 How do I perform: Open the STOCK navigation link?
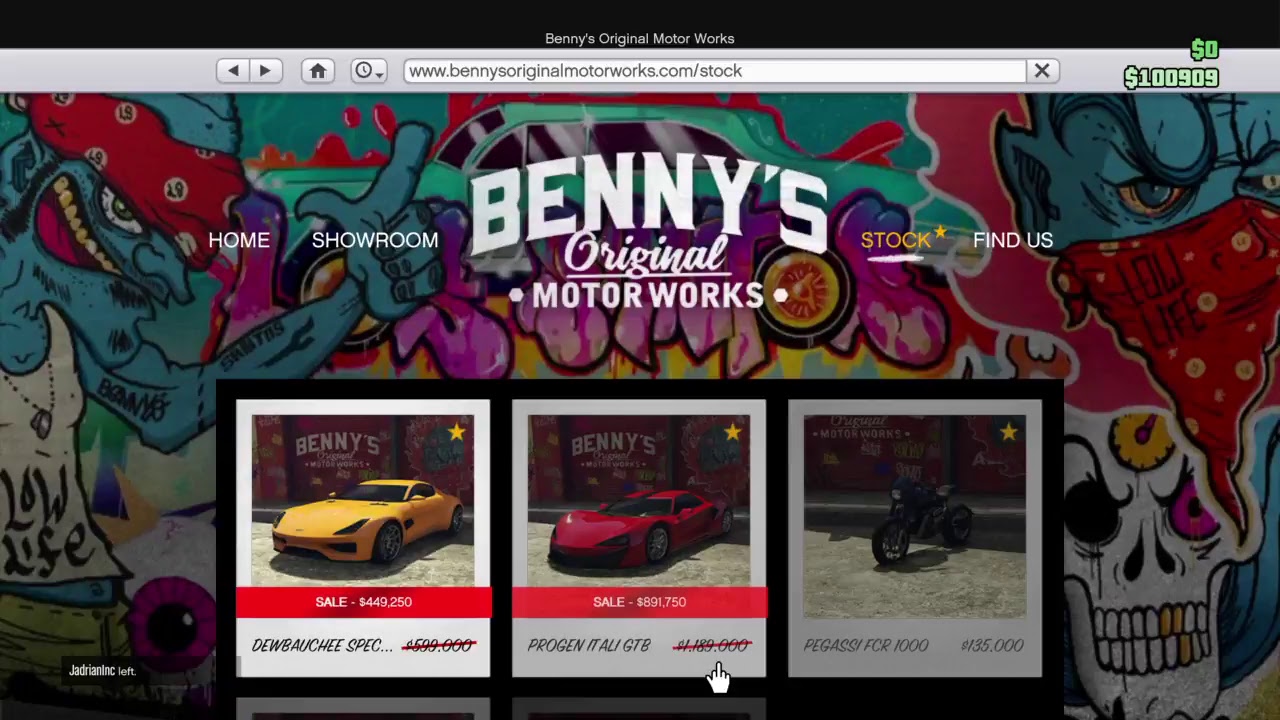tap(895, 240)
